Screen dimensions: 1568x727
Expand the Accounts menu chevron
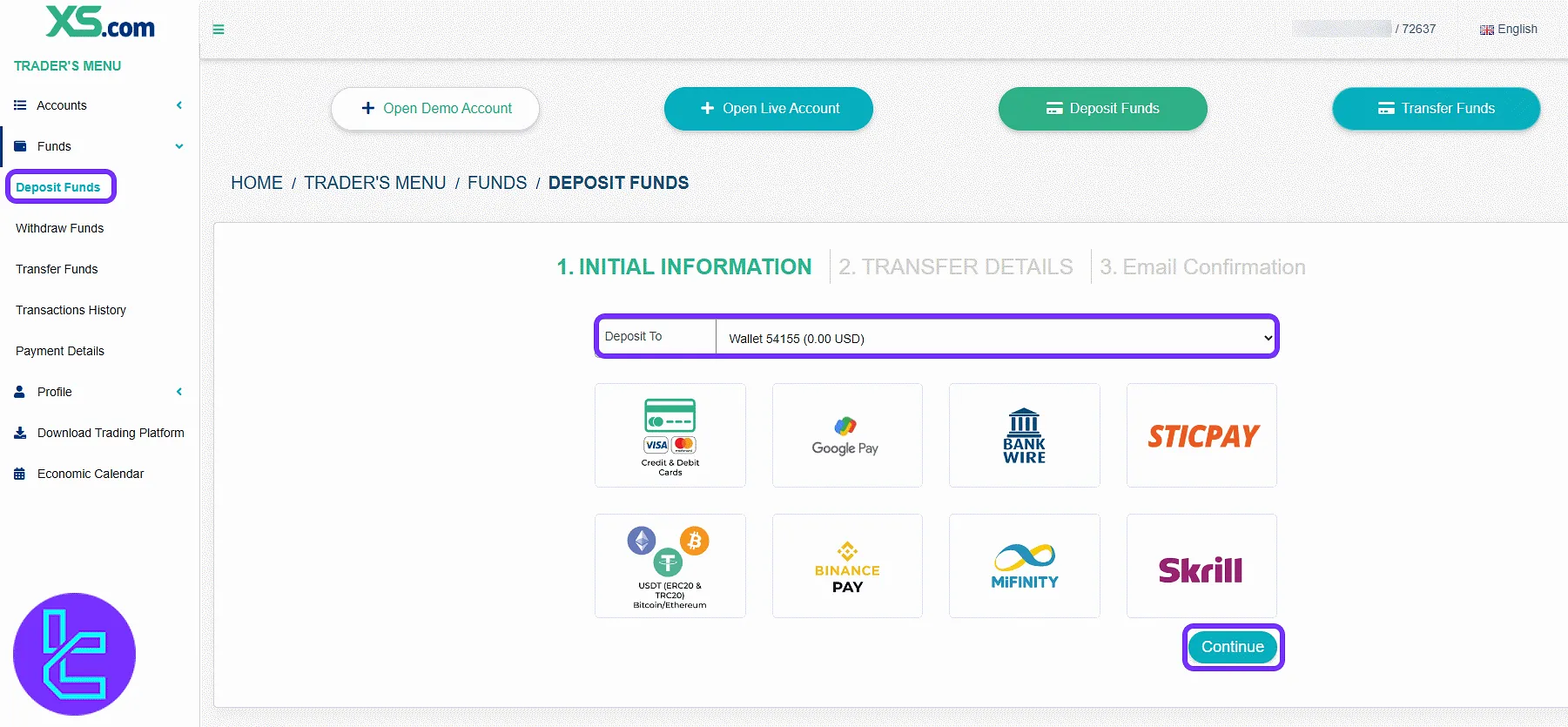179,105
